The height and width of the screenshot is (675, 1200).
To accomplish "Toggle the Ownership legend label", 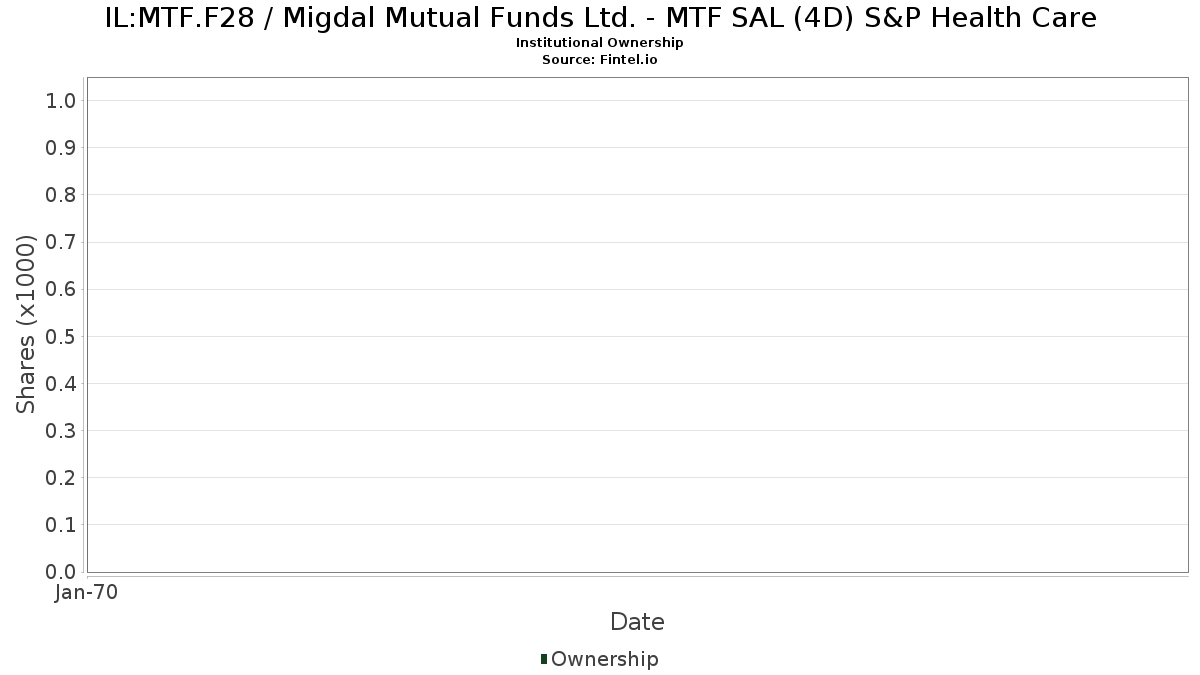I will point(605,659).
